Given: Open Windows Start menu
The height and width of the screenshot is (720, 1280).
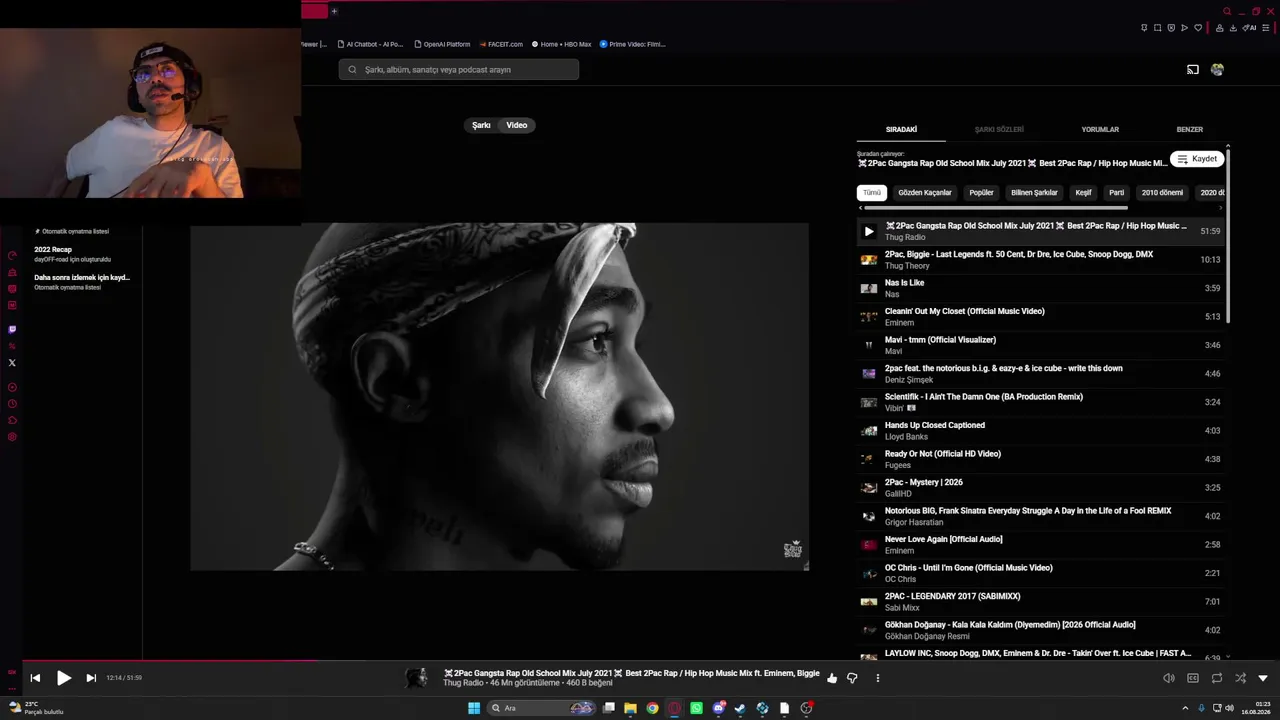Looking at the screenshot, I should tap(474, 708).
